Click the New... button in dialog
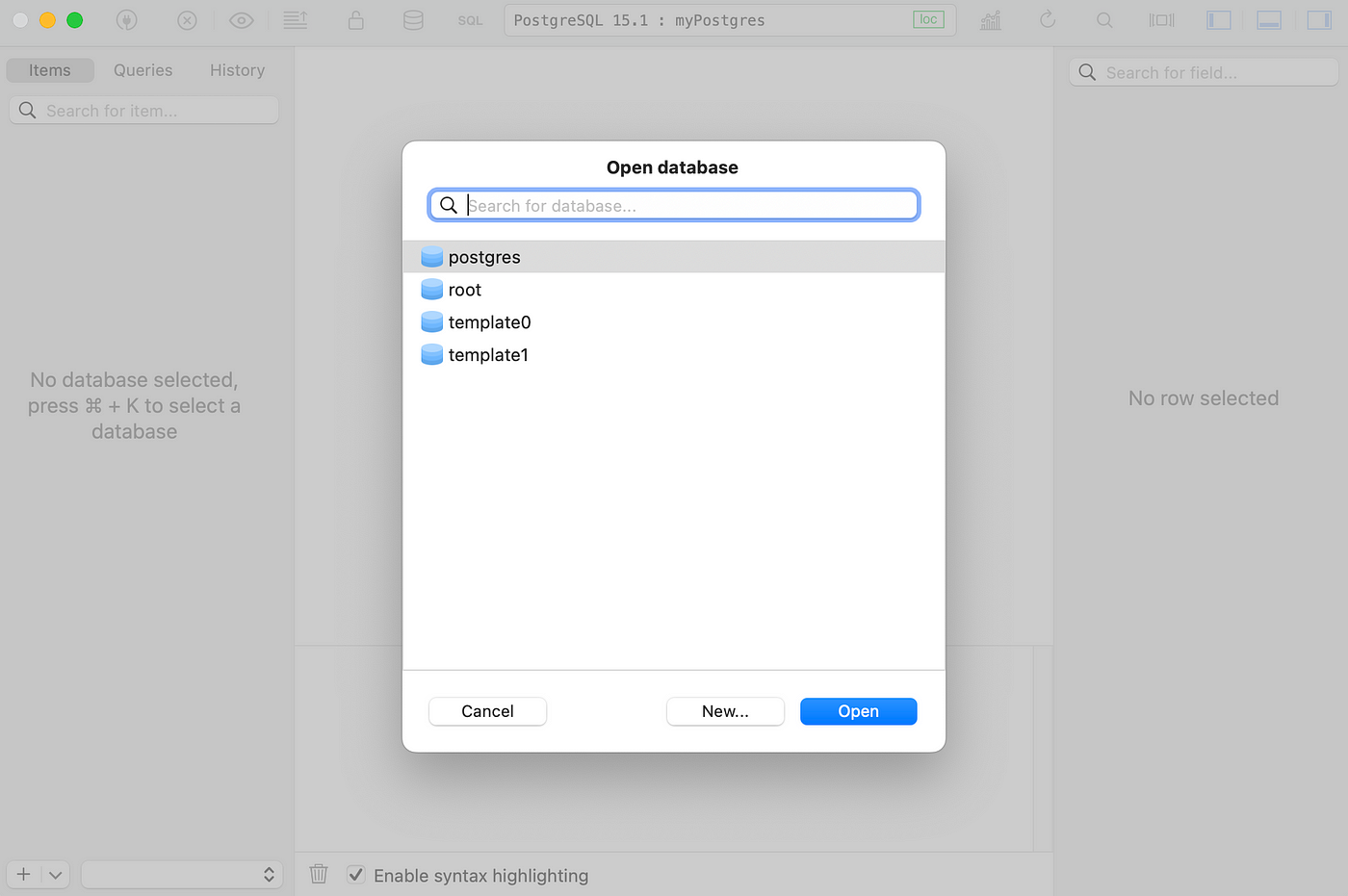 (725, 711)
